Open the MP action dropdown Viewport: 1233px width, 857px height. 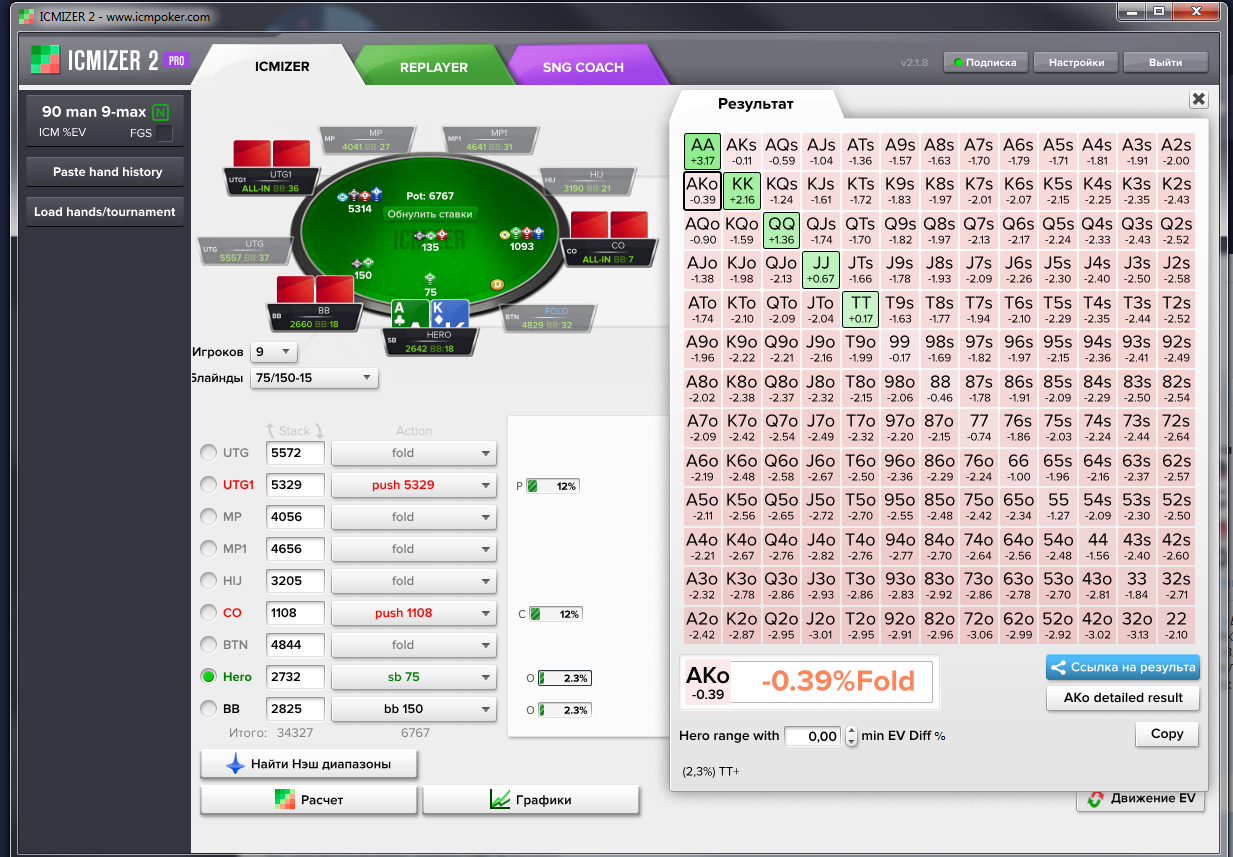coord(414,517)
